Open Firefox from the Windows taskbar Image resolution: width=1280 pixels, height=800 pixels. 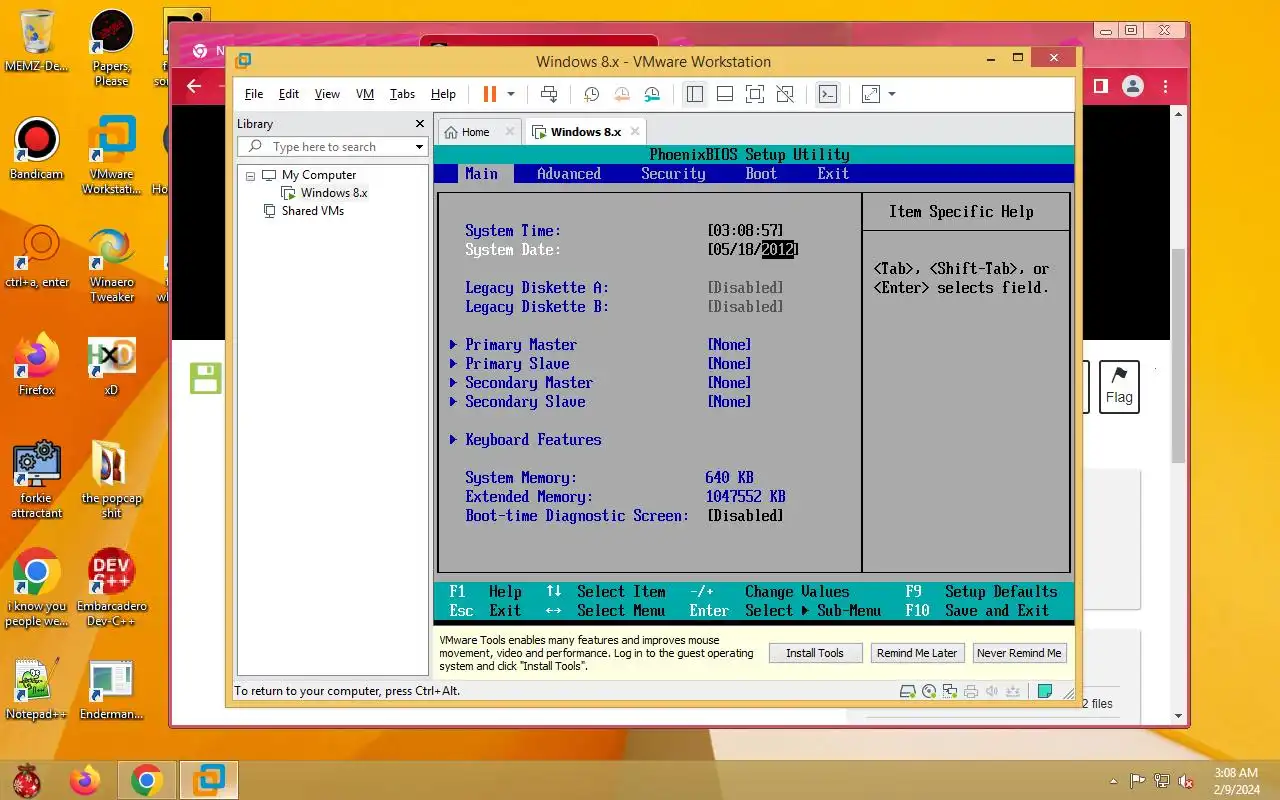point(85,780)
